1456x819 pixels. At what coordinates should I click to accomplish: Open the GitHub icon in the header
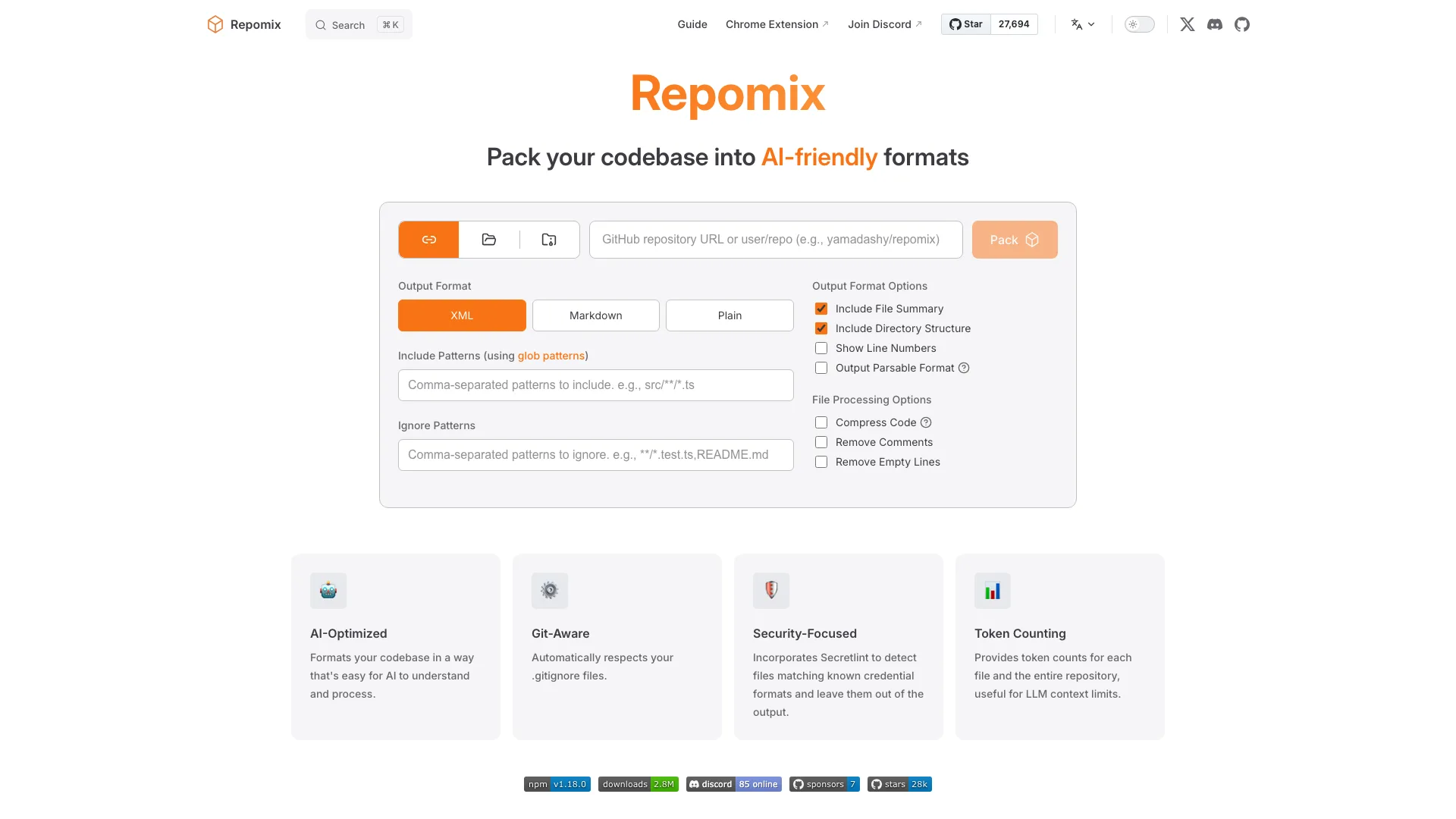(x=1242, y=24)
